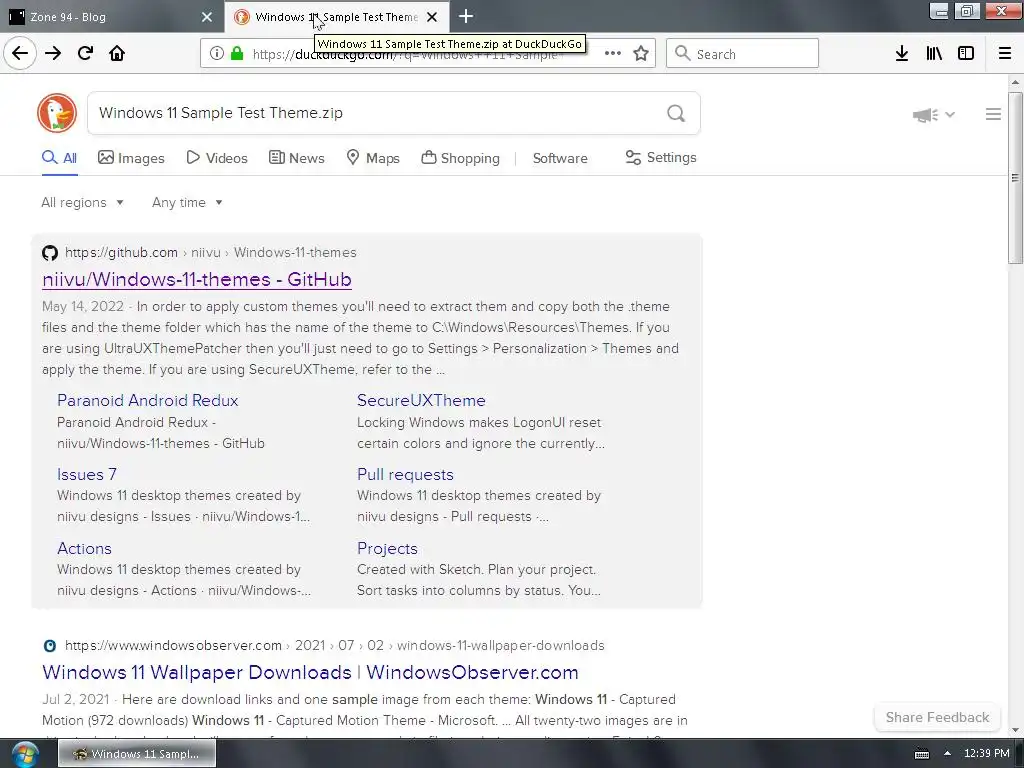The image size is (1024, 768).
Task: Expand the Any time filter
Action: [187, 202]
